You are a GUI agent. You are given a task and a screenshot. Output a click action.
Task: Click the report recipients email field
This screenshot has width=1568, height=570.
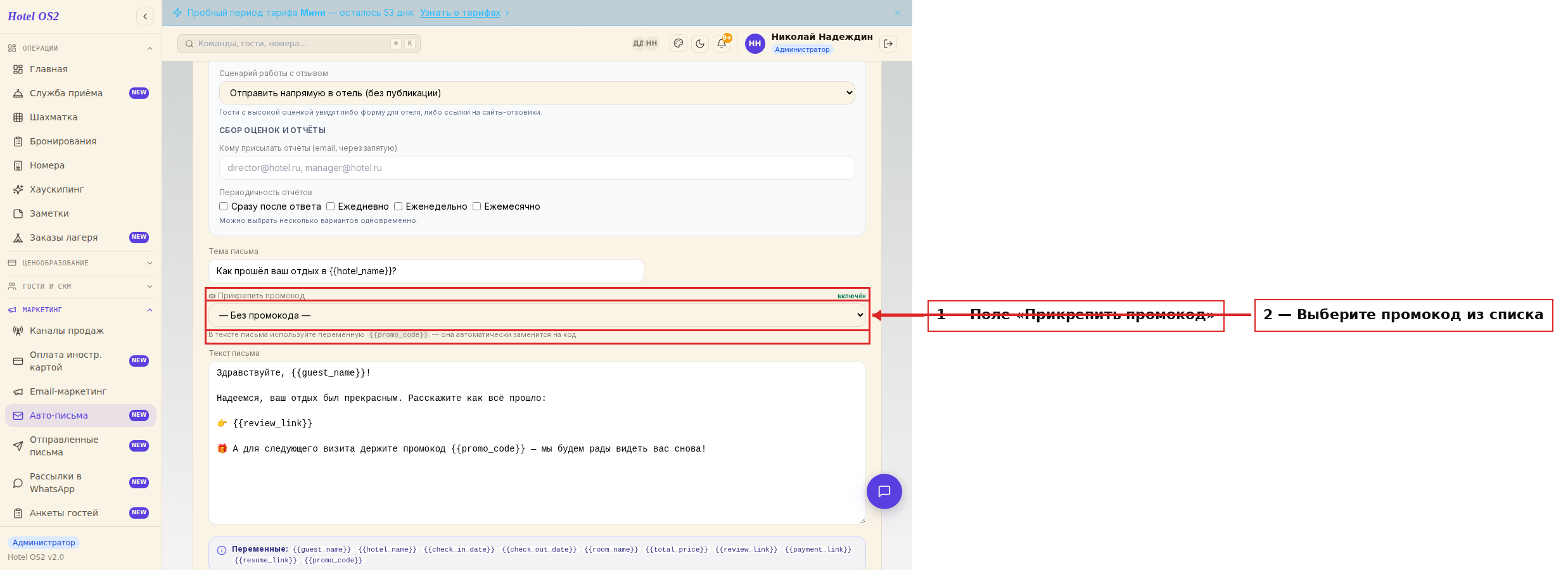(537, 168)
